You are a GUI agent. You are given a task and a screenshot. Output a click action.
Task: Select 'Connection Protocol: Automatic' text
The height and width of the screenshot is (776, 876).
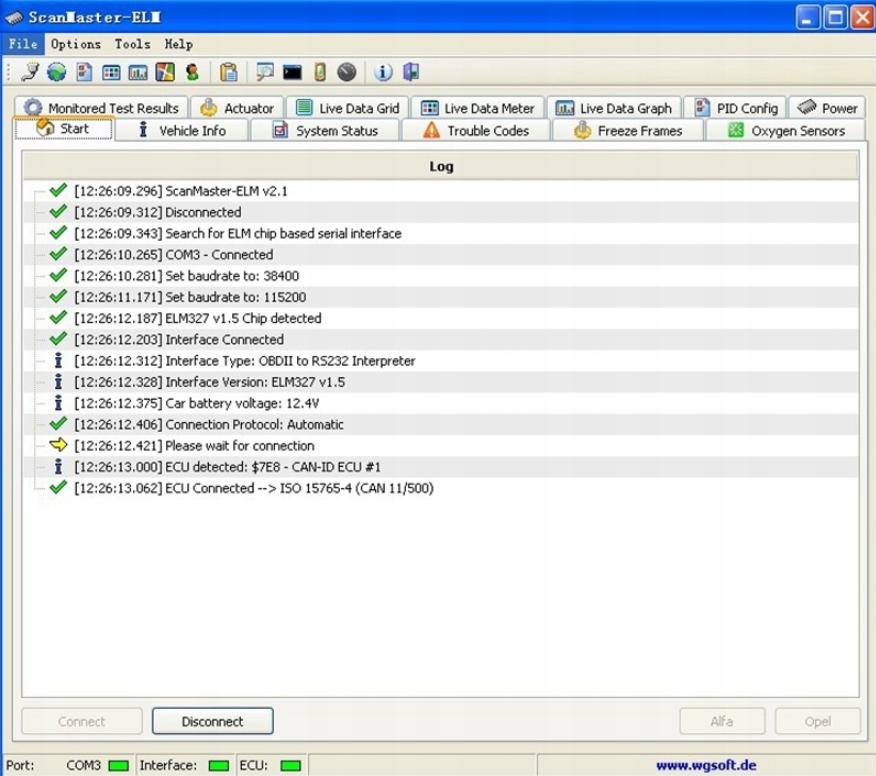pos(254,425)
